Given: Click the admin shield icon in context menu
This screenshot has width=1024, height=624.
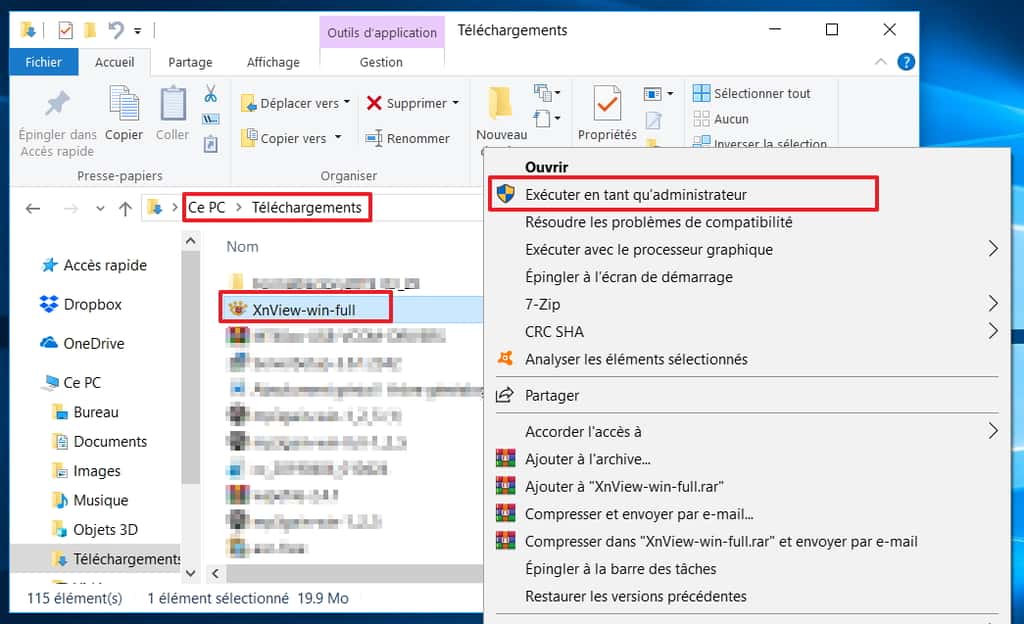Looking at the screenshot, I should pyautogui.click(x=505, y=194).
